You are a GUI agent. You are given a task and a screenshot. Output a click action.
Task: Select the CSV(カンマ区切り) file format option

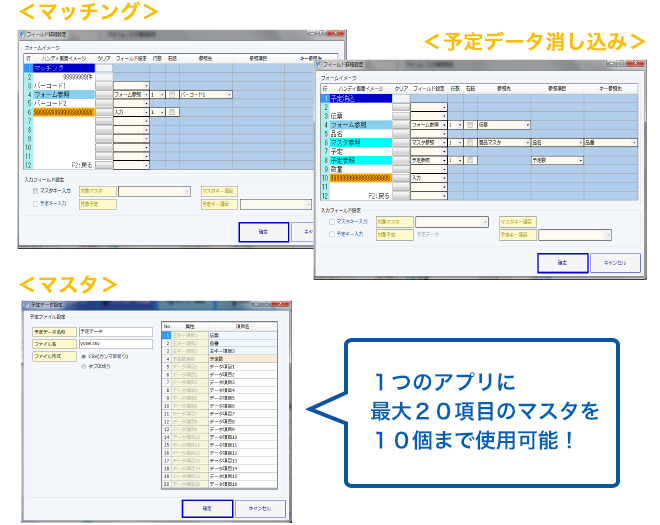pos(84,355)
